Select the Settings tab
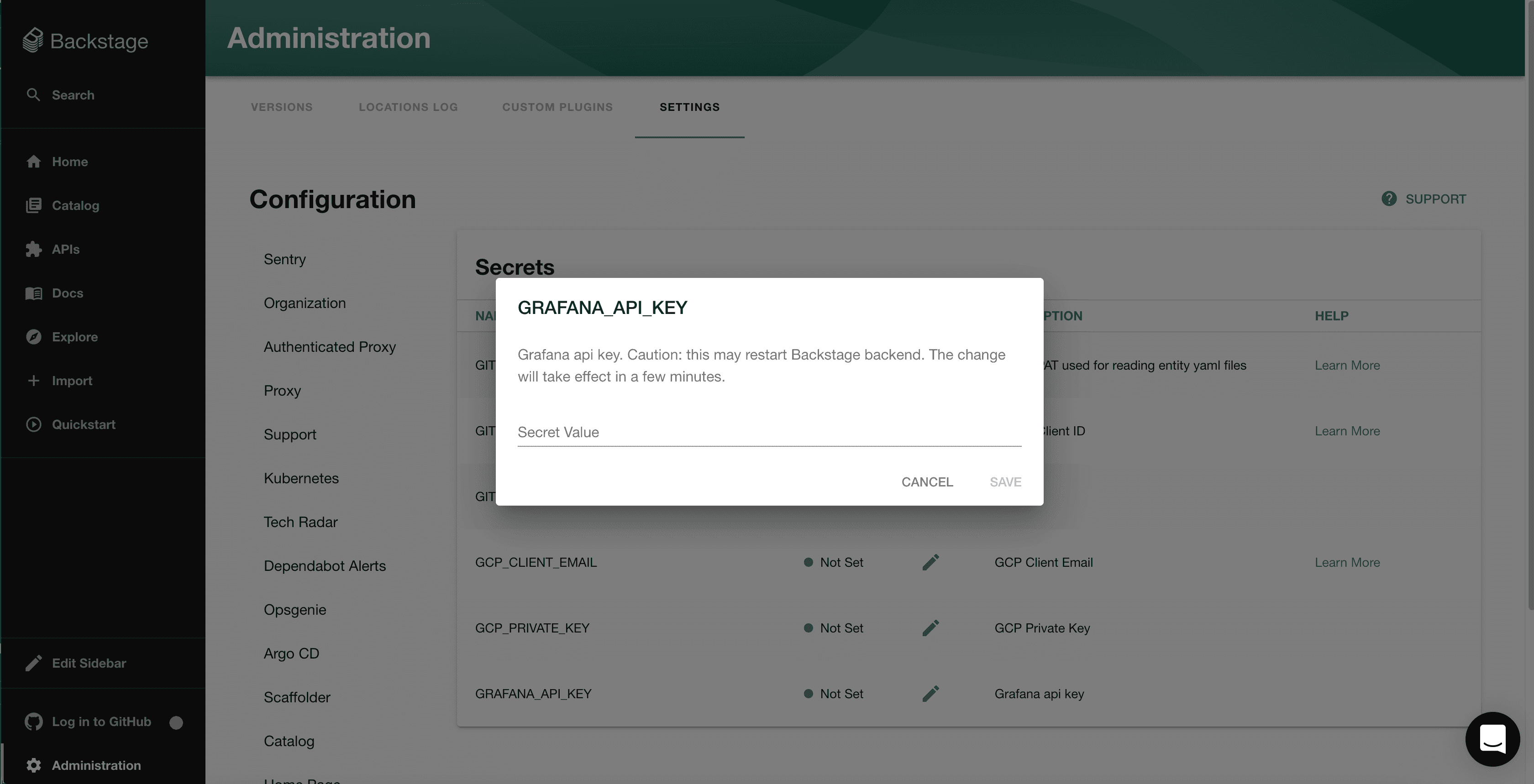The height and width of the screenshot is (784, 1534). pyautogui.click(x=689, y=107)
